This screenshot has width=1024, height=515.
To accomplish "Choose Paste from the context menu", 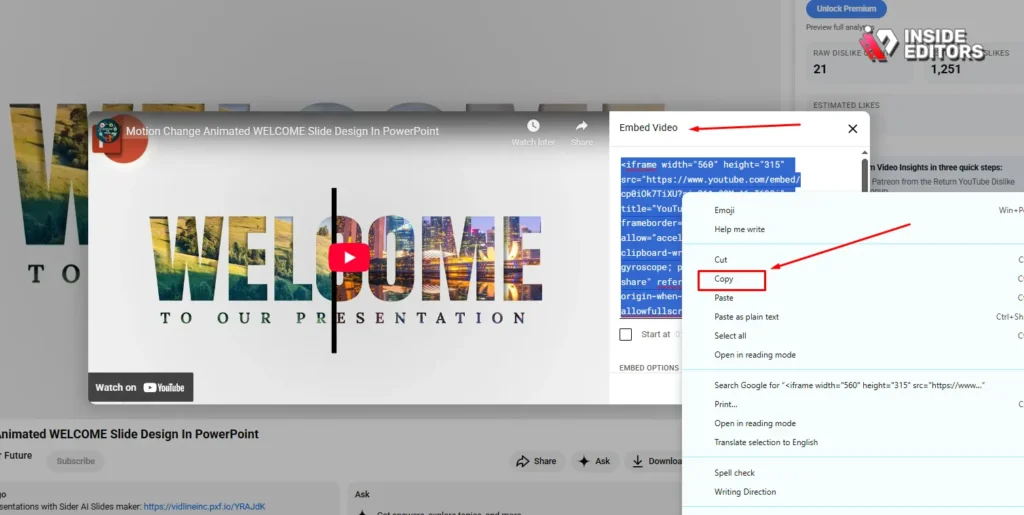I will (724, 298).
